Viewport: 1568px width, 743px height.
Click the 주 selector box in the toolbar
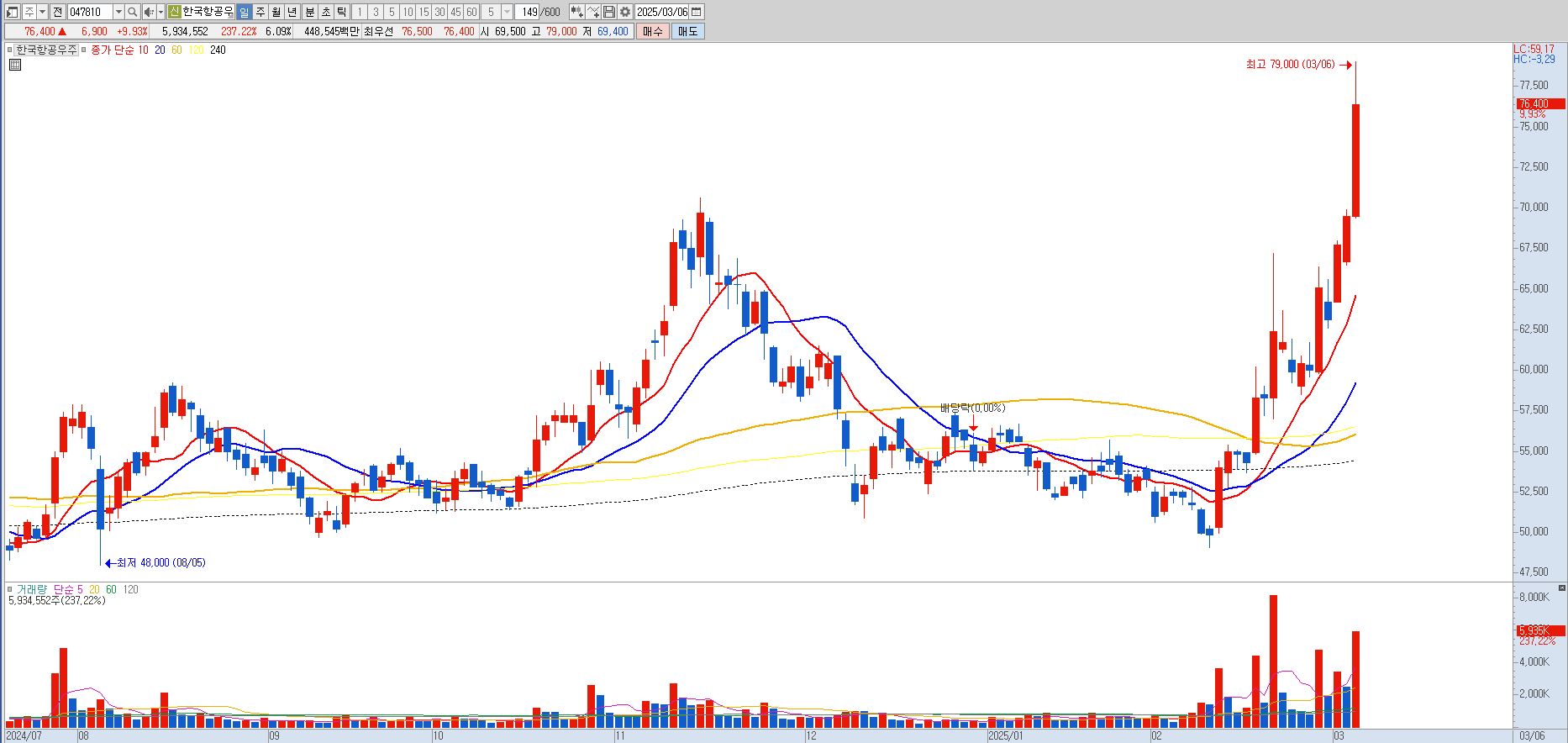coord(29,12)
